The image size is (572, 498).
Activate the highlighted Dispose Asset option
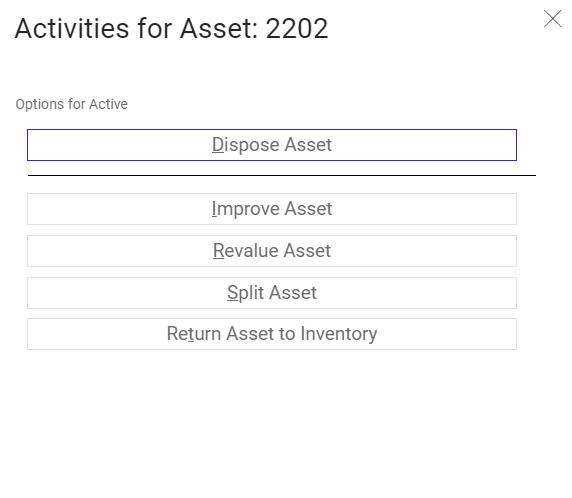pos(272,145)
